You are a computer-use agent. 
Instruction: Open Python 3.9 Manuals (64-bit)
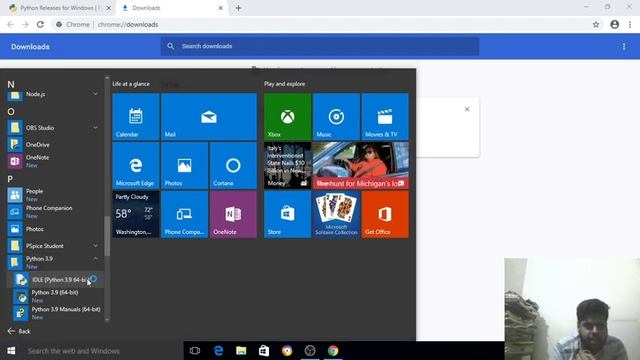coord(55,313)
